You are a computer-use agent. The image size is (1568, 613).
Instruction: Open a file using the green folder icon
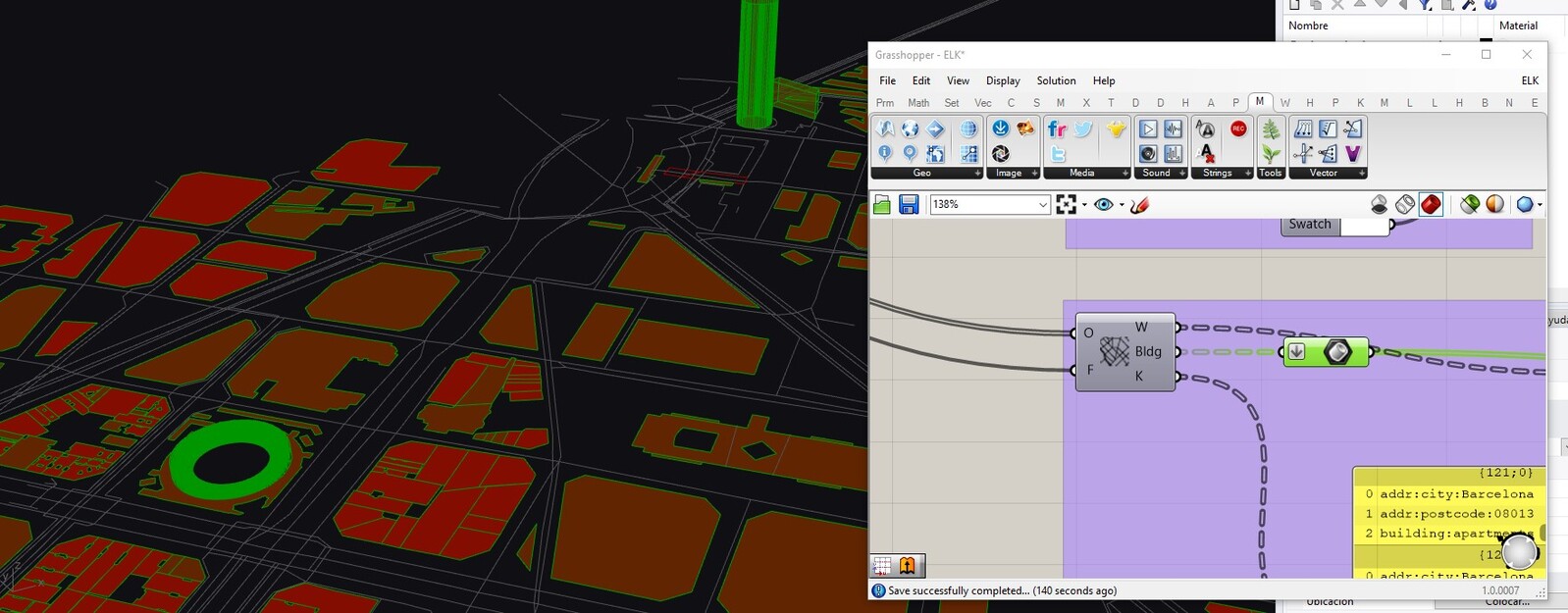click(x=882, y=205)
